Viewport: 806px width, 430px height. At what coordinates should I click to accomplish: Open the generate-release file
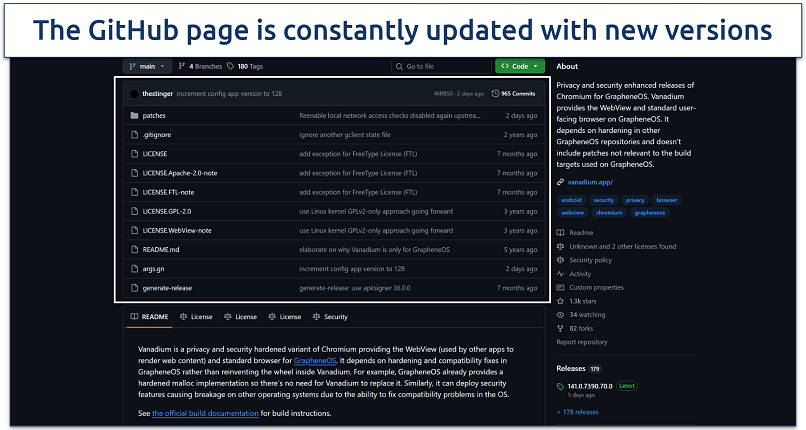pos(168,288)
